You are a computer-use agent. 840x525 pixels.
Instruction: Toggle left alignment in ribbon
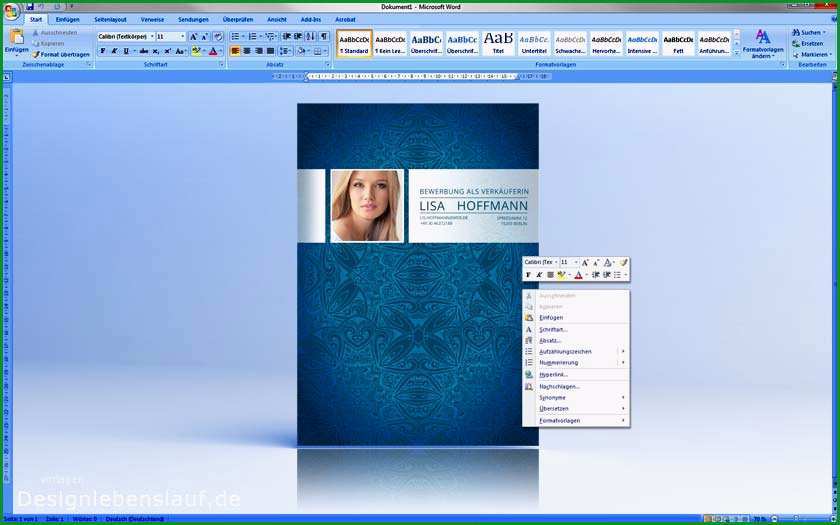coord(235,51)
